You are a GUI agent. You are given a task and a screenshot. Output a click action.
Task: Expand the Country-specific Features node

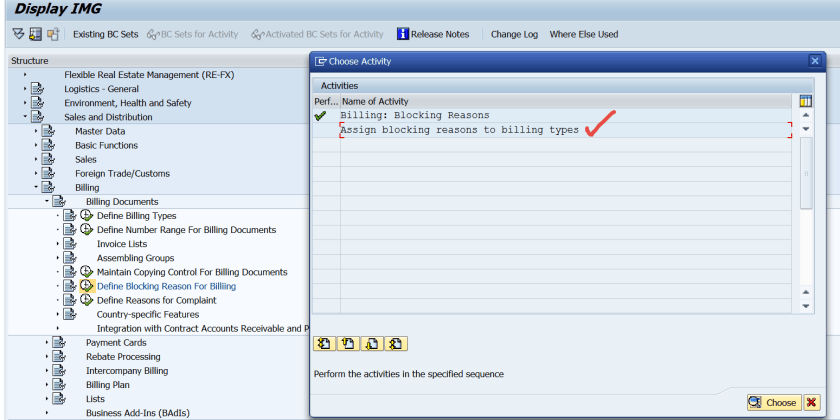(x=57, y=314)
